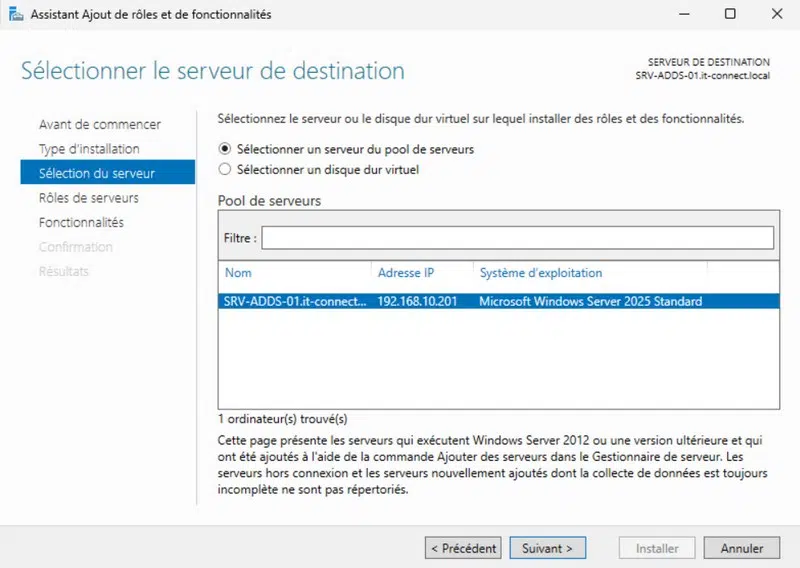The image size is (800, 568).
Task: Select 'Sélection du serveur' step
Action: click(108, 172)
